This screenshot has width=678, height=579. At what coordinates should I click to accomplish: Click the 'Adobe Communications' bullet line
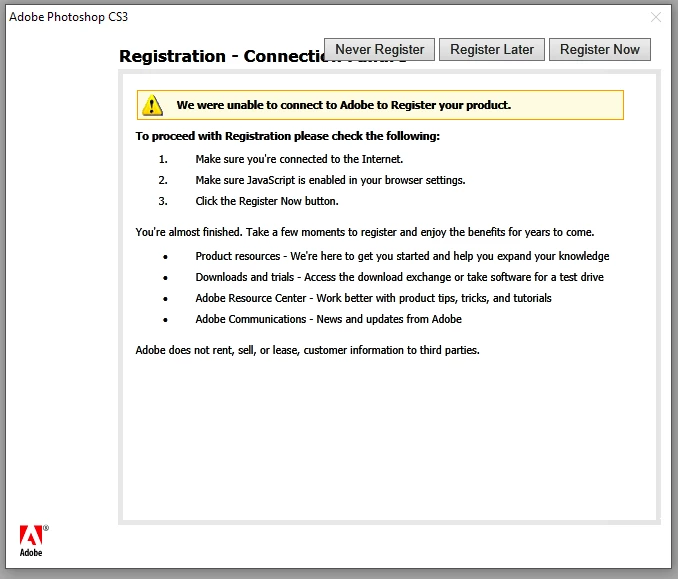(x=329, y=319)
